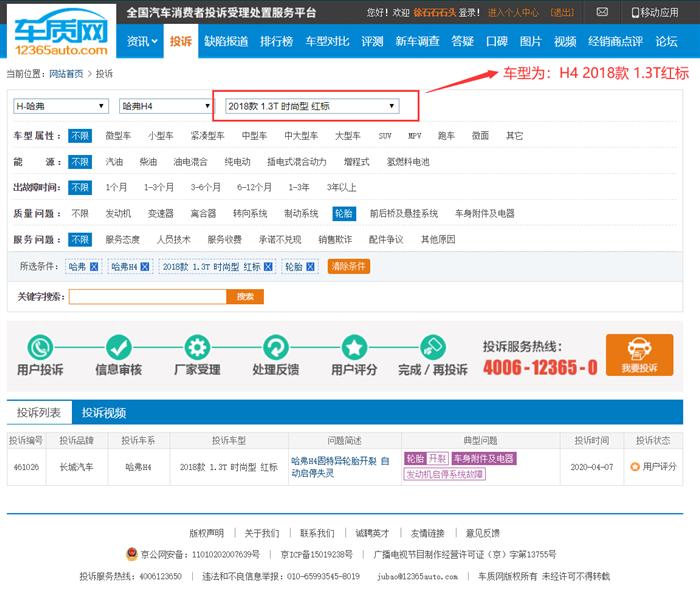Click the 用户投诉 phone step icon

tap(40, 347)
